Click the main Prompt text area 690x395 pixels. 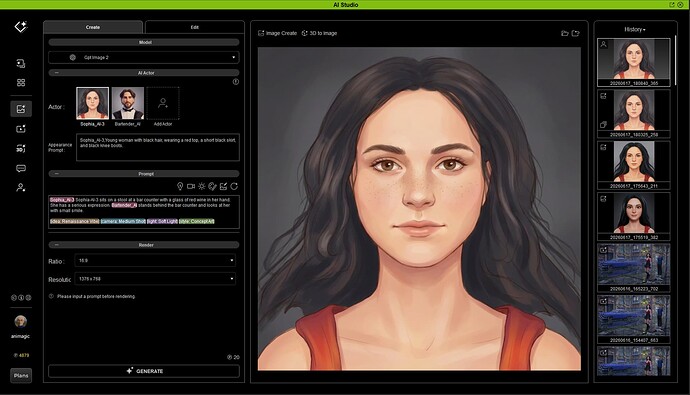click(144, 212)
